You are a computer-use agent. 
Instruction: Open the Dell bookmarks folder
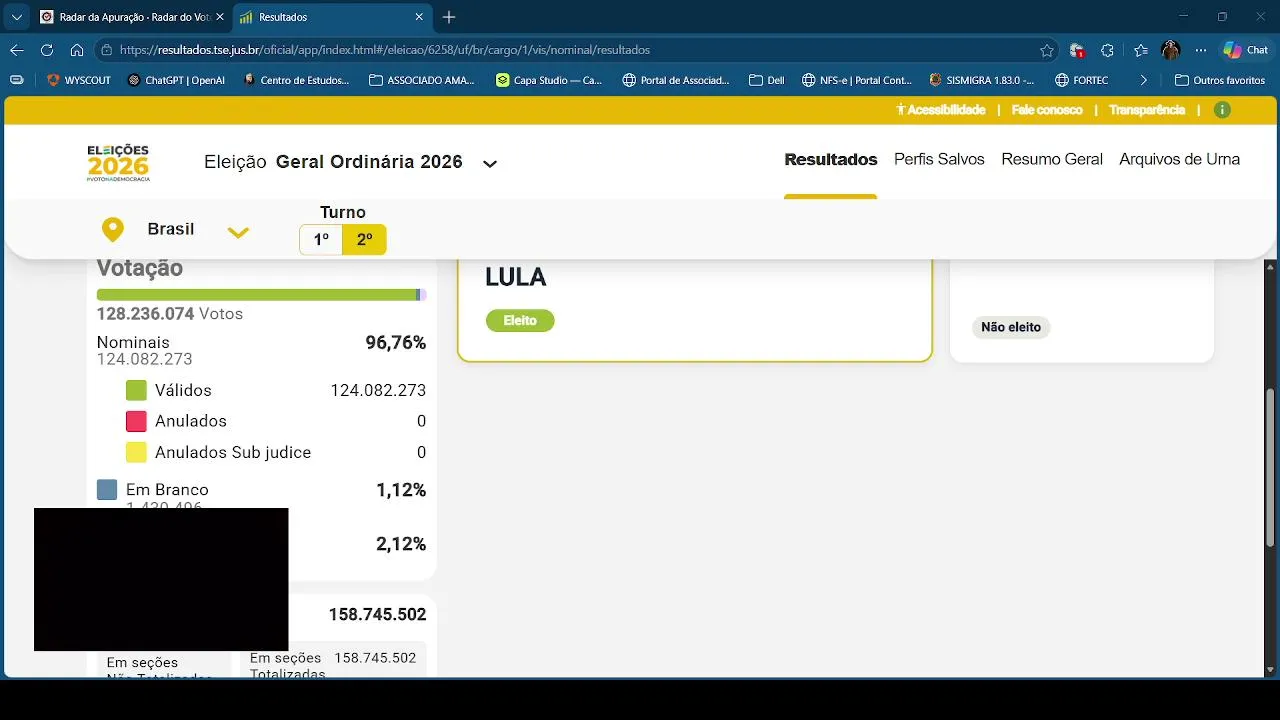click(767, 80)
